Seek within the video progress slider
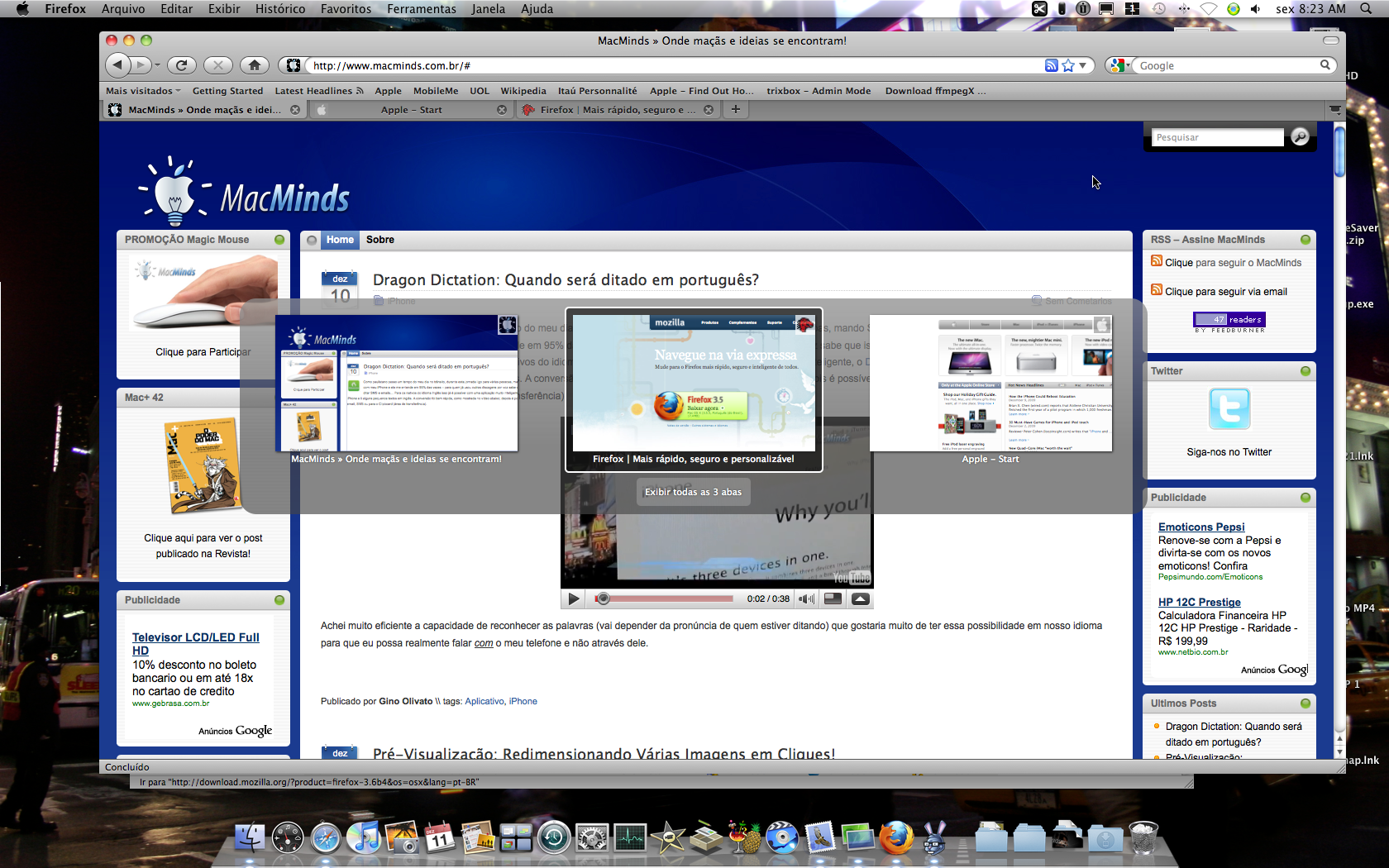The height and width of the screenshot is (868, 1389). click(664, 599)
